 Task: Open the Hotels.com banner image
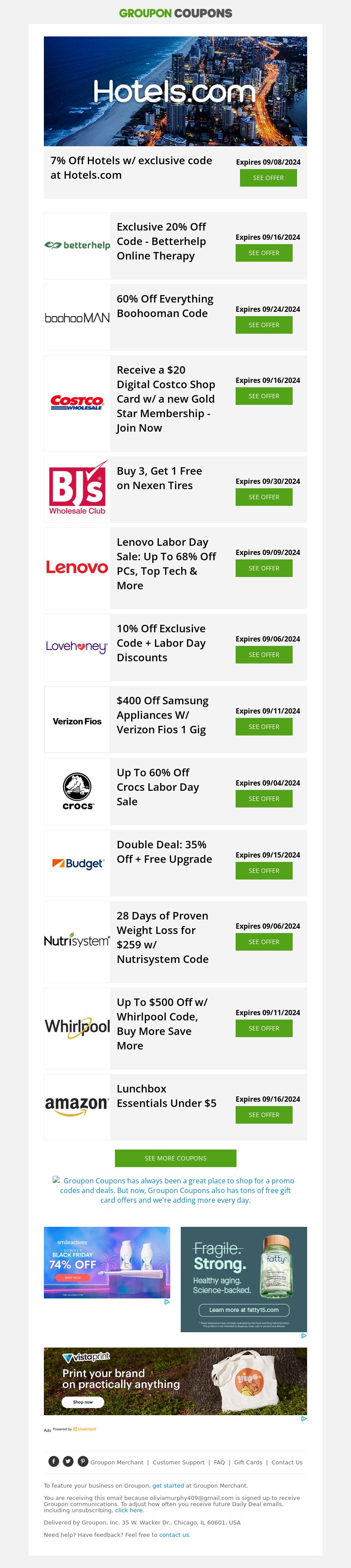click(175, 91)
